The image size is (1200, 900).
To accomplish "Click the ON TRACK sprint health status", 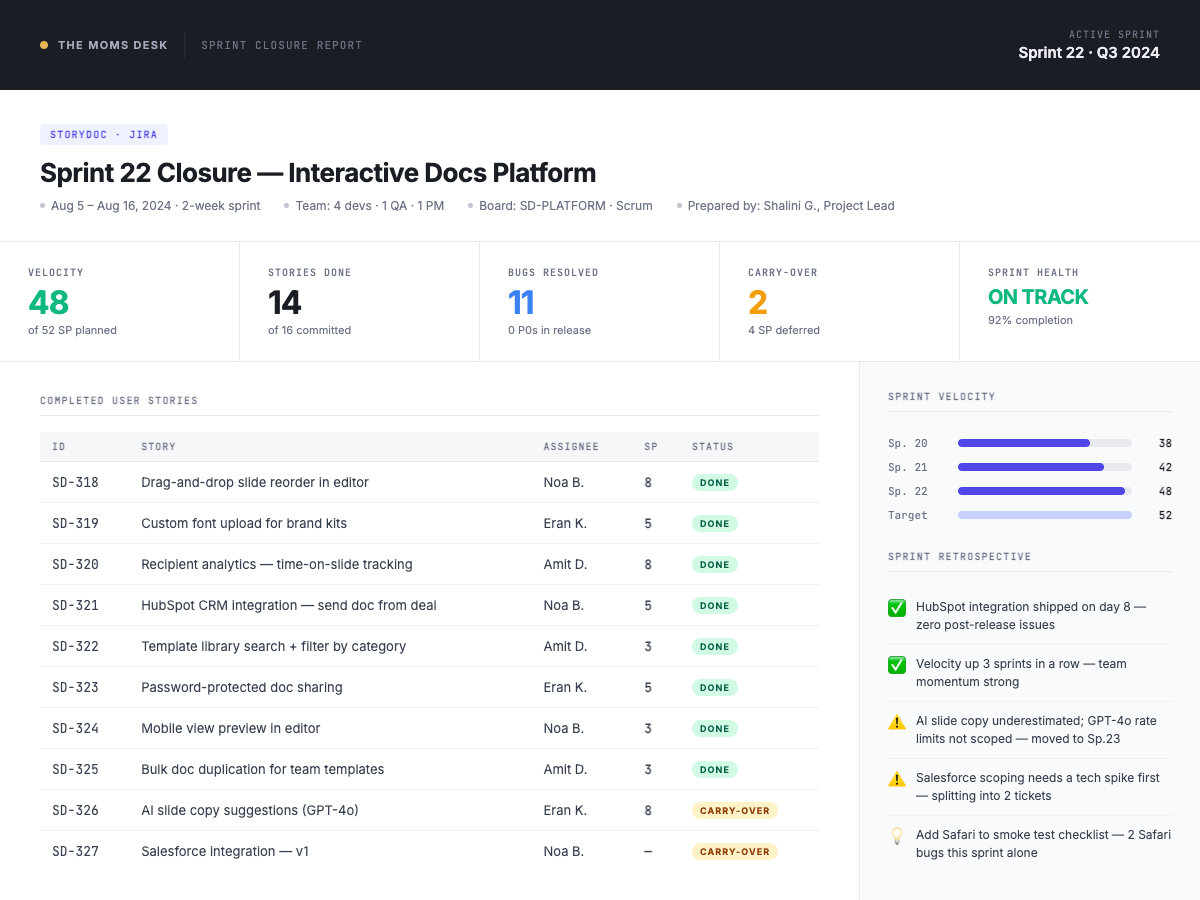I will (x=1038, y=297).
